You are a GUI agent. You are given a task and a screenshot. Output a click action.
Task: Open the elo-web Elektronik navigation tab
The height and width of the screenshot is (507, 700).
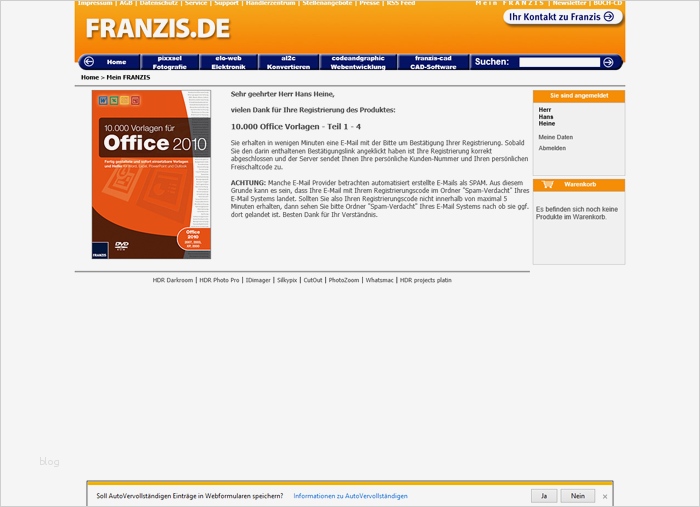point(229,62)
